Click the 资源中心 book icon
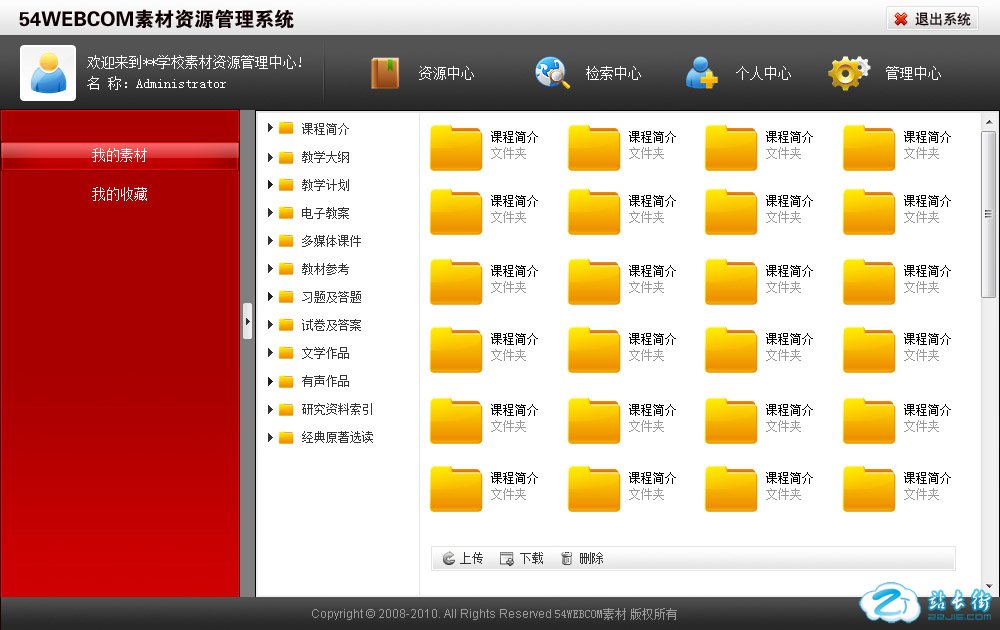 pyautogui.click(x=385, y=73)
